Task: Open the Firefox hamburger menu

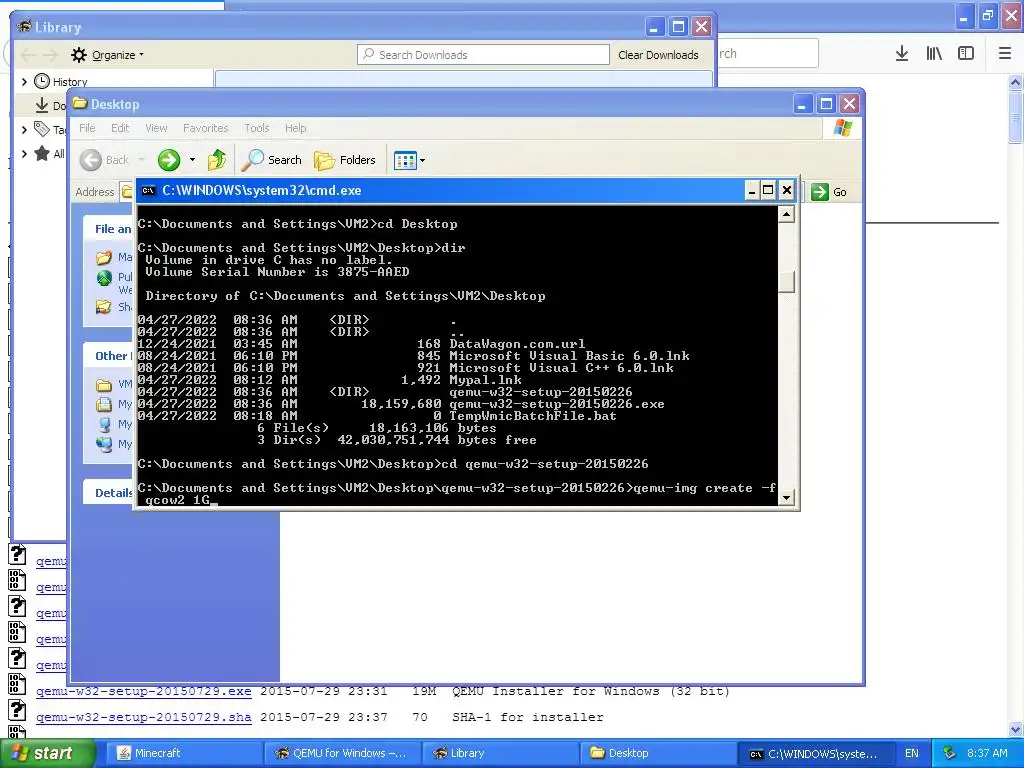Action: [x=1005, y=54]
